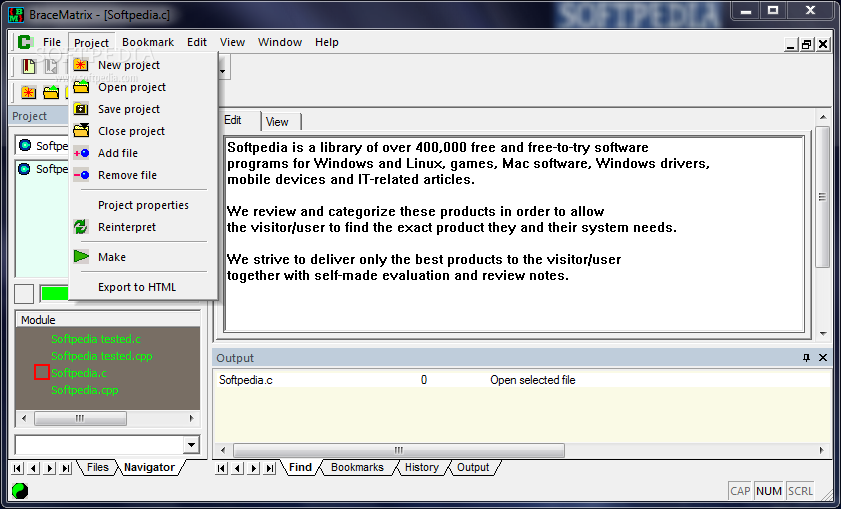
Task: Switch to the Output bottom tab
Action: point(473,467)
